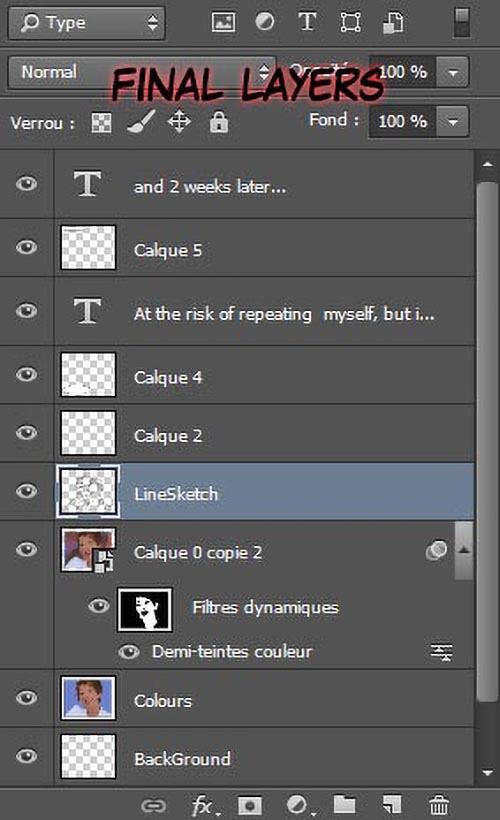Click the Filtres dynamiques mask thumbnail

pos(144,609)
